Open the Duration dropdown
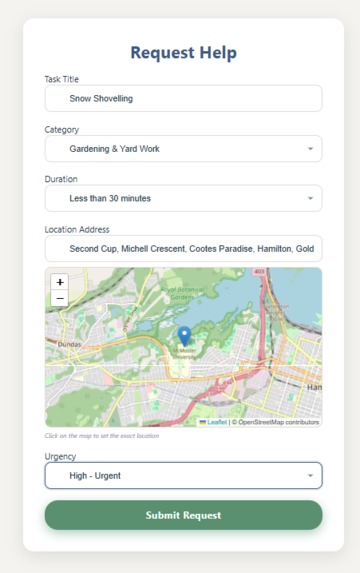This screenshot has width=360, height=573. pyautogui.click(x=183, y=198)
